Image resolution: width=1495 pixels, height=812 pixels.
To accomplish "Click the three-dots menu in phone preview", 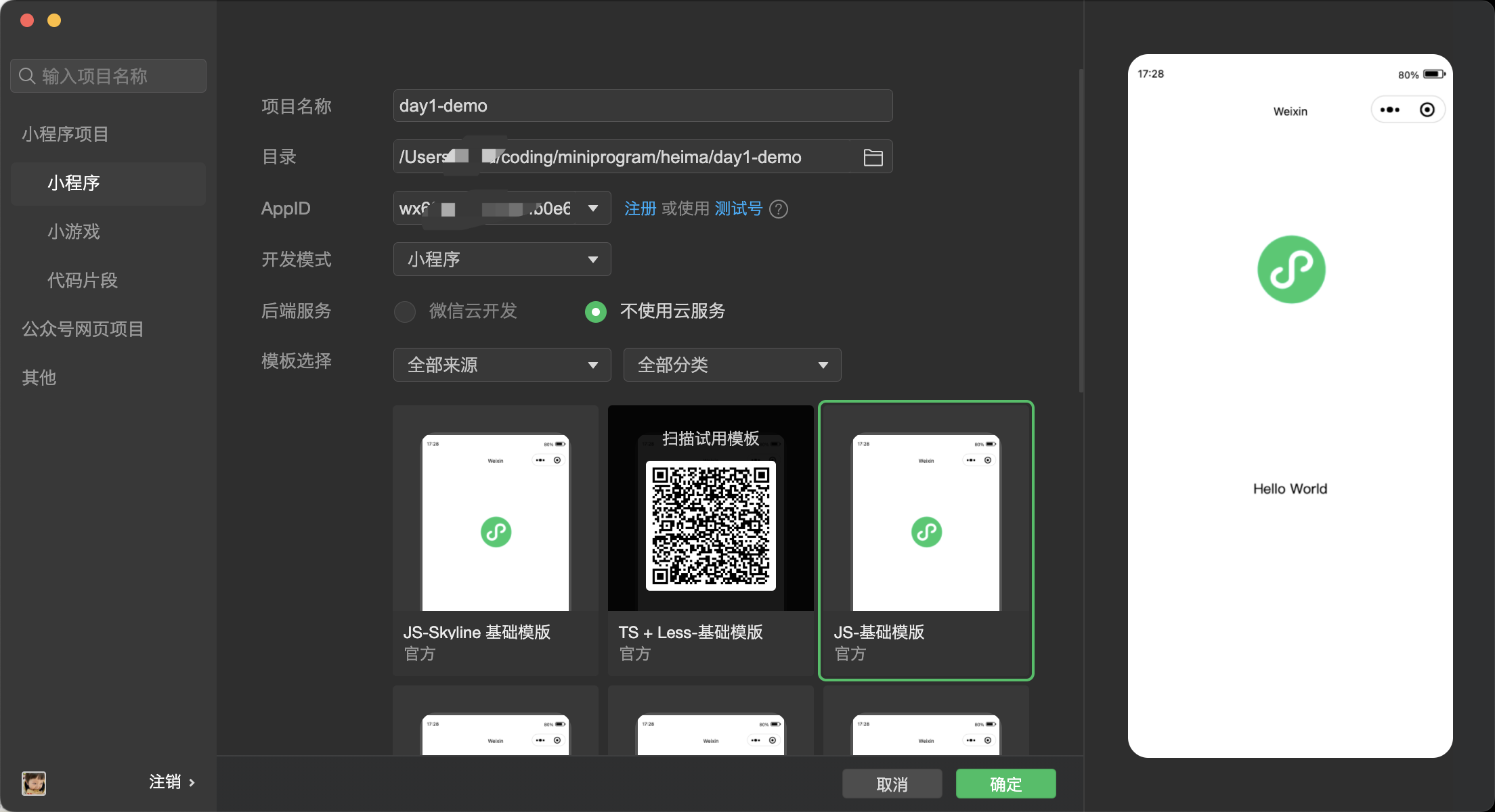I will click(1389, 110).
